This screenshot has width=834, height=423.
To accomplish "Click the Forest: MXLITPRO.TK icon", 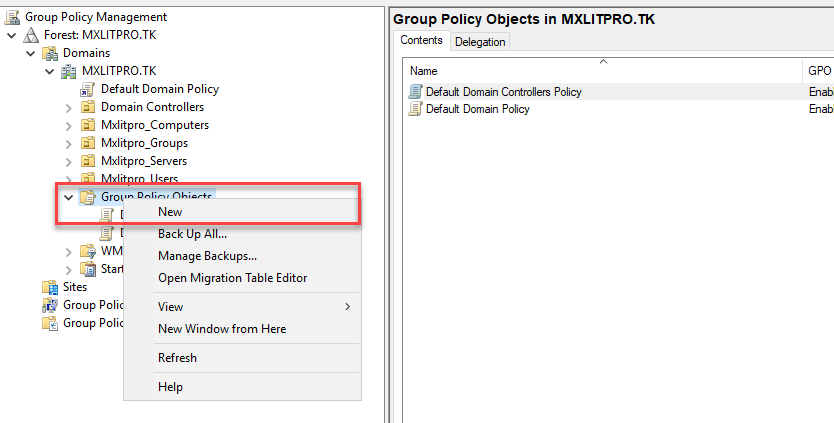I will click(31, 35).
